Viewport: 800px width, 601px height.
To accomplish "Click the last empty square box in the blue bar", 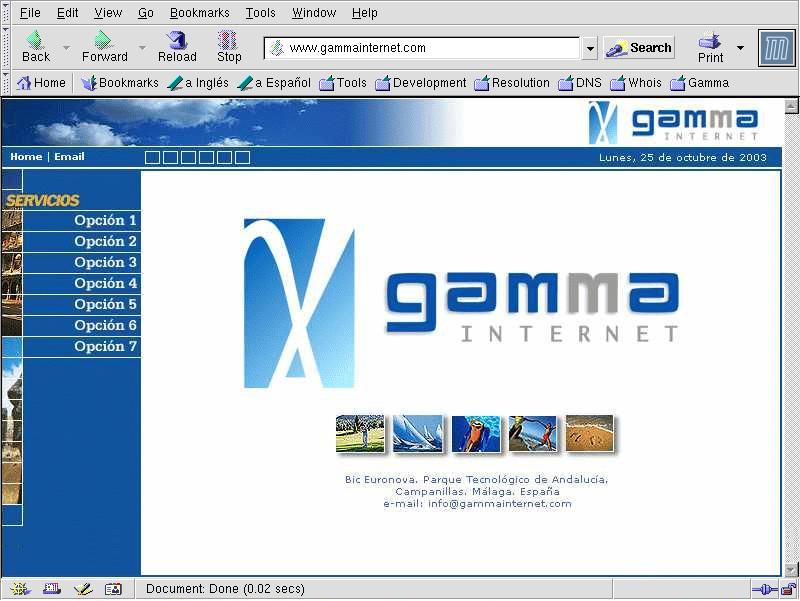I will pos(242,157).
